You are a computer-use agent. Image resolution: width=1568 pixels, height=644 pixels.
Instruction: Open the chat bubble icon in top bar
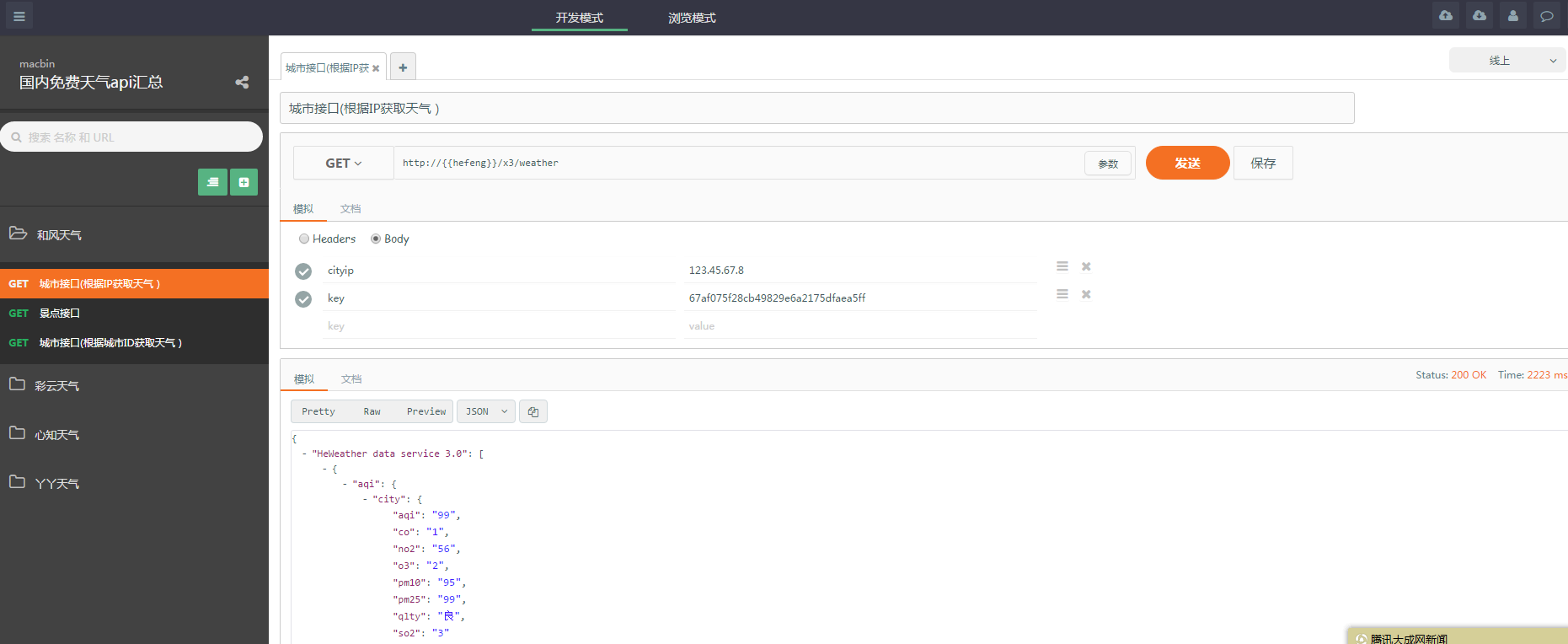1547,16
